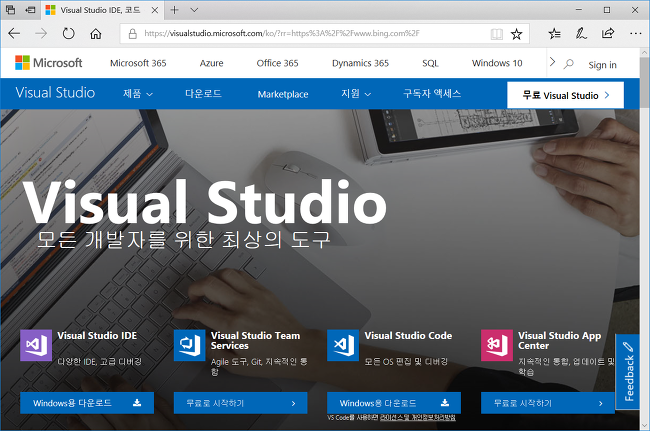Image resolution: width=650 pixels, height=431 pixels.
Task: Select the Visual Studio IDE browser tab
Action: (102, 10)
